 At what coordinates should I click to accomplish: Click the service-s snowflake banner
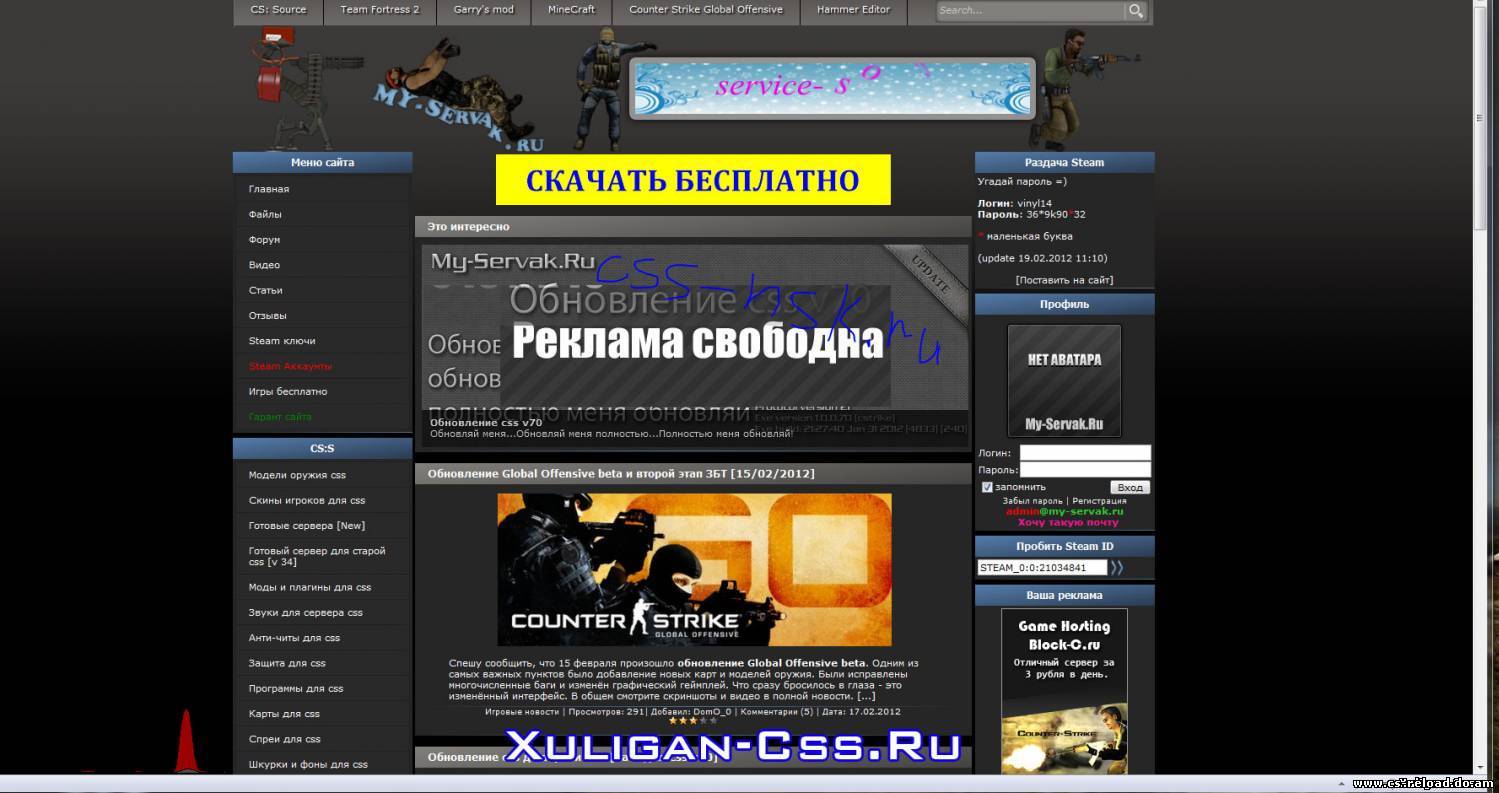pos(832,88)
